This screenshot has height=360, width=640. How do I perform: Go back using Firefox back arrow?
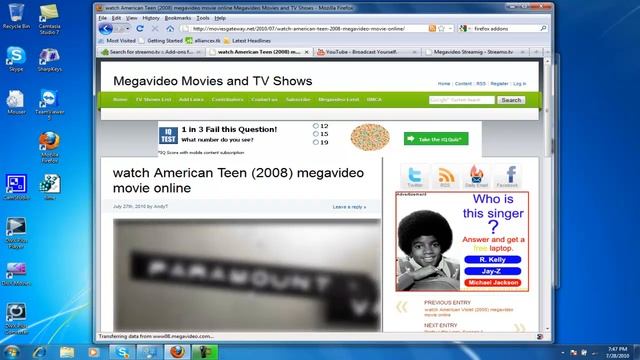click(x=105, y=29)
